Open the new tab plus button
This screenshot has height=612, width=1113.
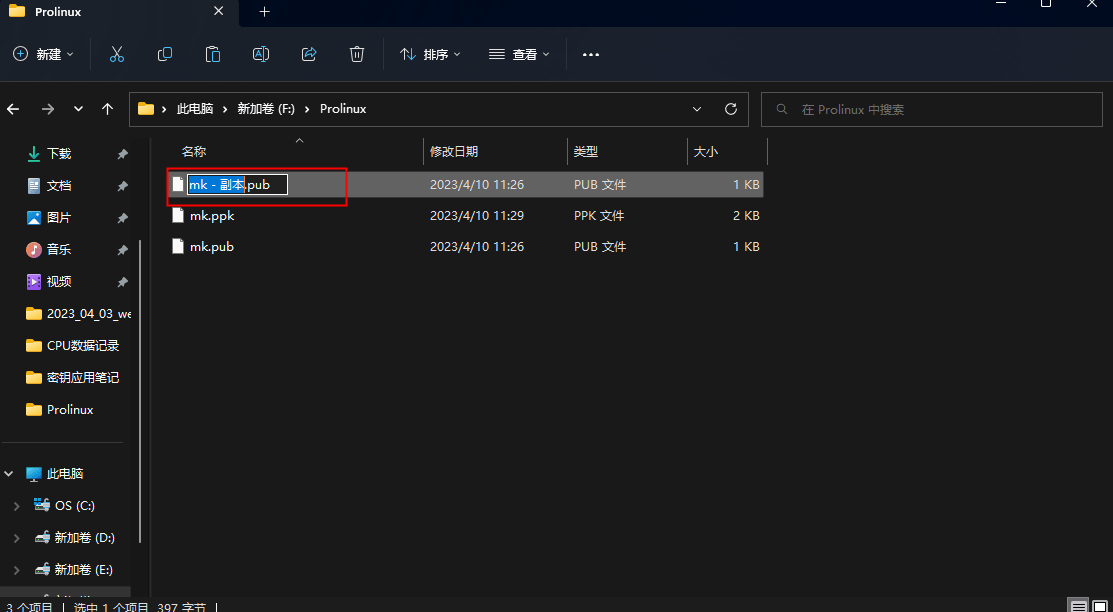pos(264,11)
